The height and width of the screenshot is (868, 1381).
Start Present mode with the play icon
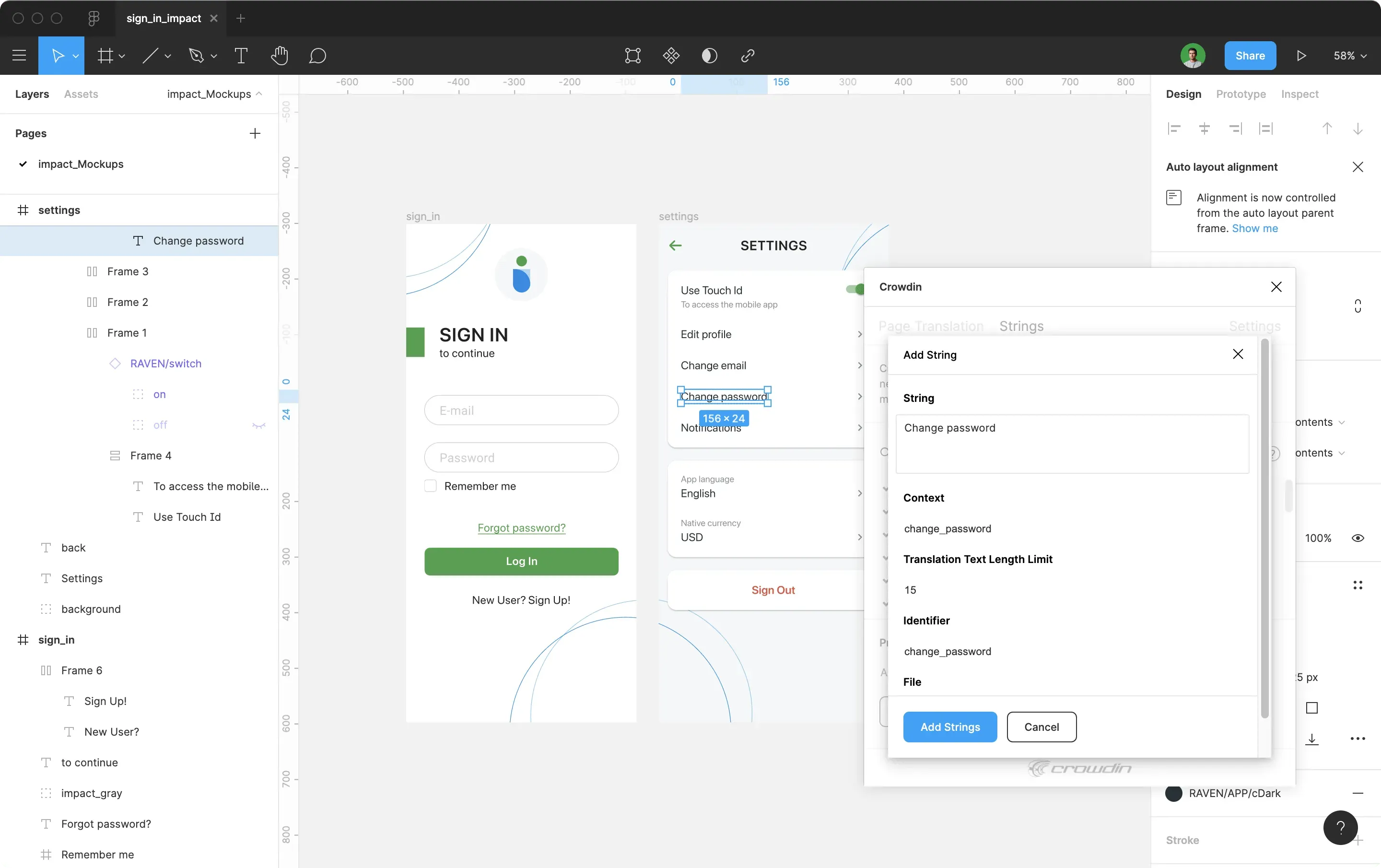point(1301,56)
